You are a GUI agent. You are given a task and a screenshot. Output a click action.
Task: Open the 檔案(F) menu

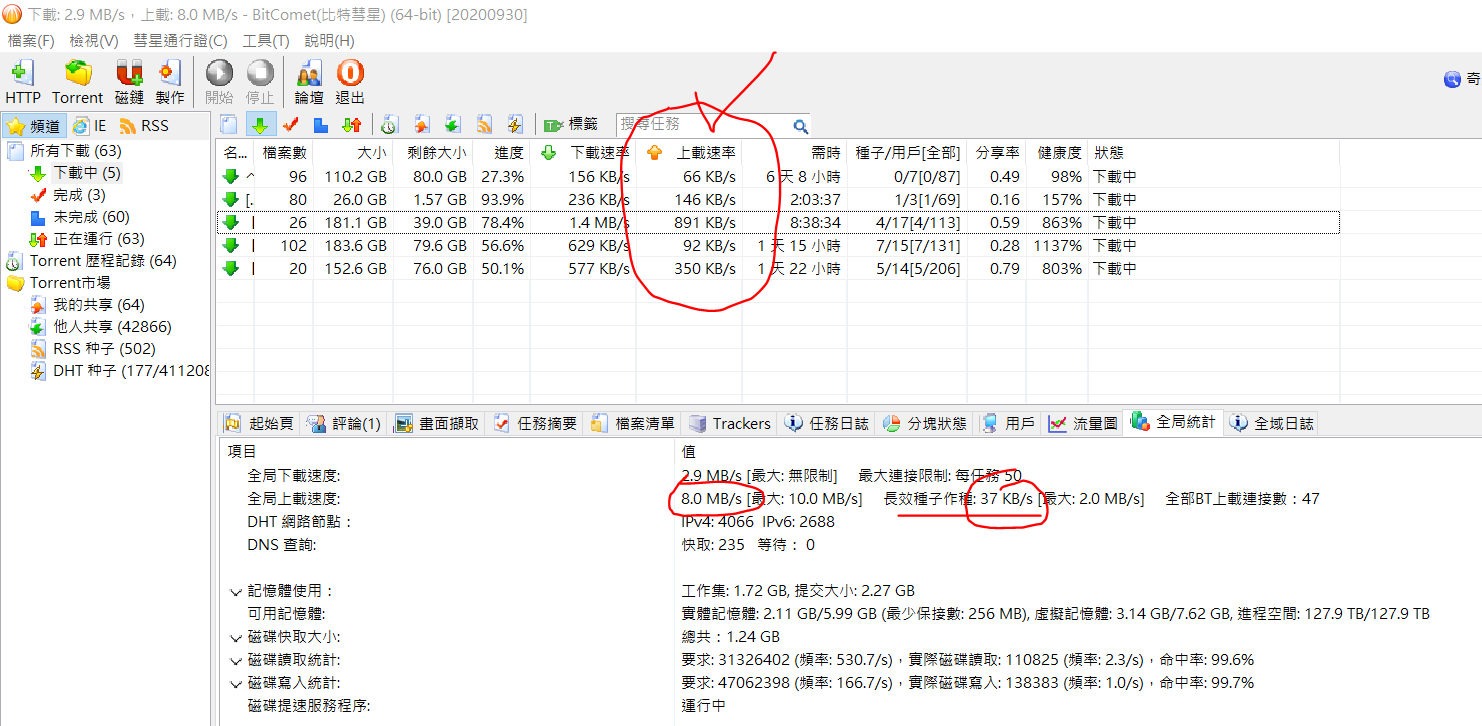pos(31,41)
